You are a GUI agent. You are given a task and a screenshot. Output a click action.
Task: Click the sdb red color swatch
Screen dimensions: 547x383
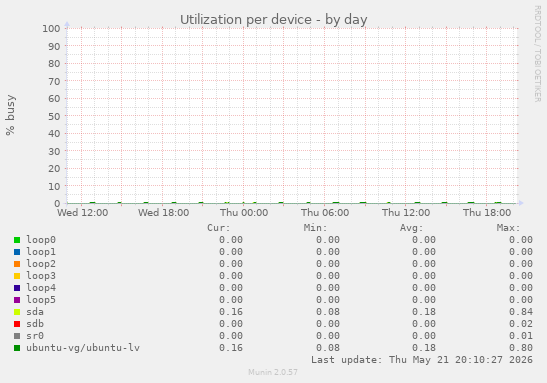pos(17,324)
